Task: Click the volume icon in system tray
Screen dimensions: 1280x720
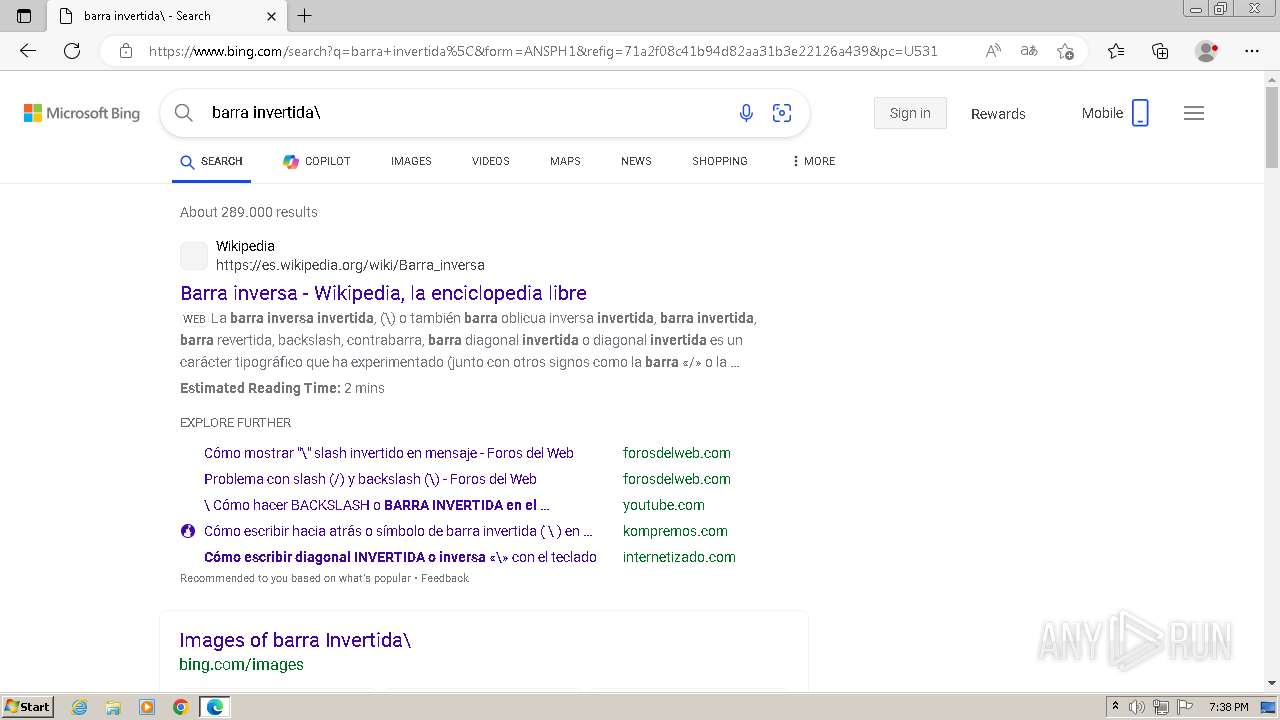Action: [x=1137, y=707]
